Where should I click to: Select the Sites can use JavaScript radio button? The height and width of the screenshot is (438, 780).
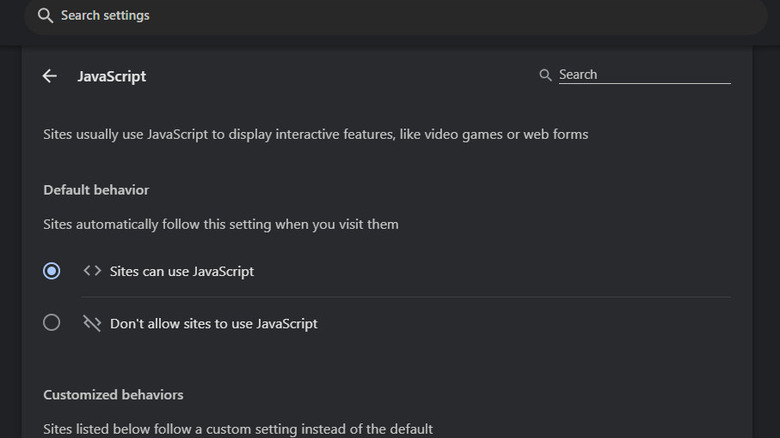[x=52, y=271]
